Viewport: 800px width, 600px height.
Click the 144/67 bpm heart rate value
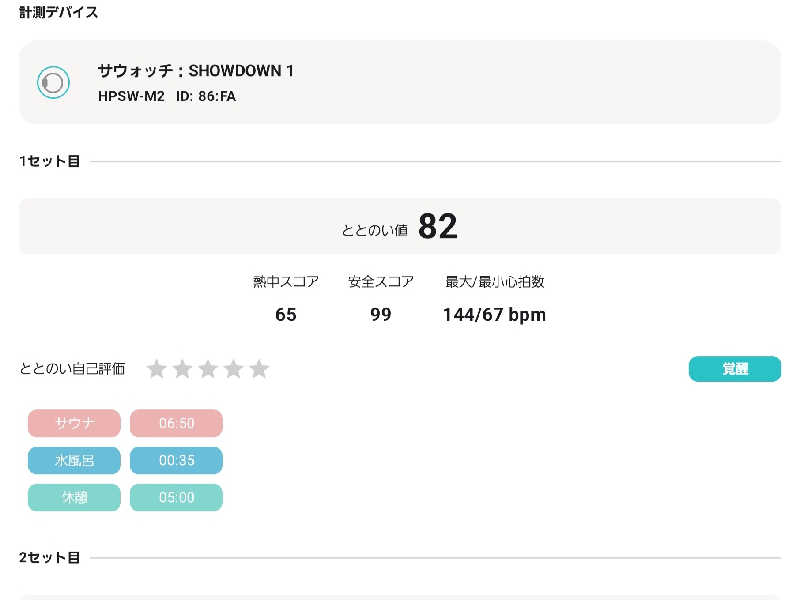click(x=494, y=315)
